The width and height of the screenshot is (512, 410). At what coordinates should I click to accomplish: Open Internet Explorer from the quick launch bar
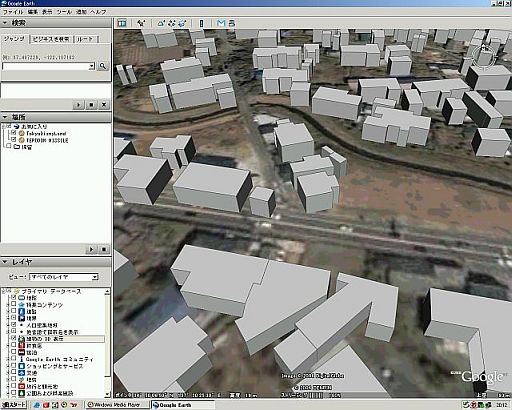(37, 405)
